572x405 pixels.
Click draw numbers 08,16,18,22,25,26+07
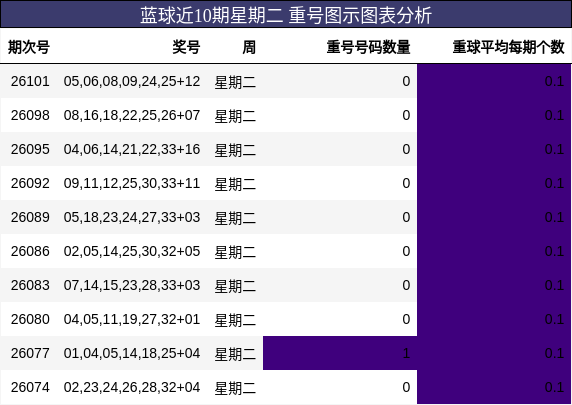[132, 115]
